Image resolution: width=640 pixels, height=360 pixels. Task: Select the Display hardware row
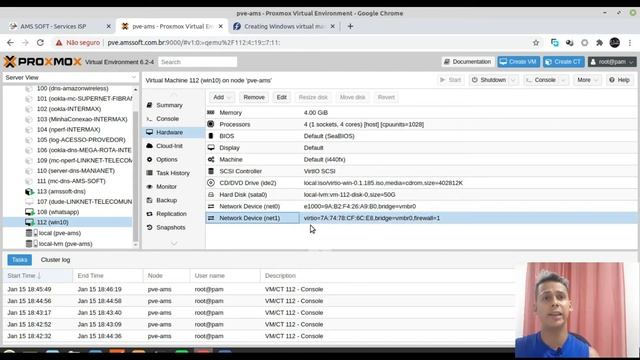(421, 148)
